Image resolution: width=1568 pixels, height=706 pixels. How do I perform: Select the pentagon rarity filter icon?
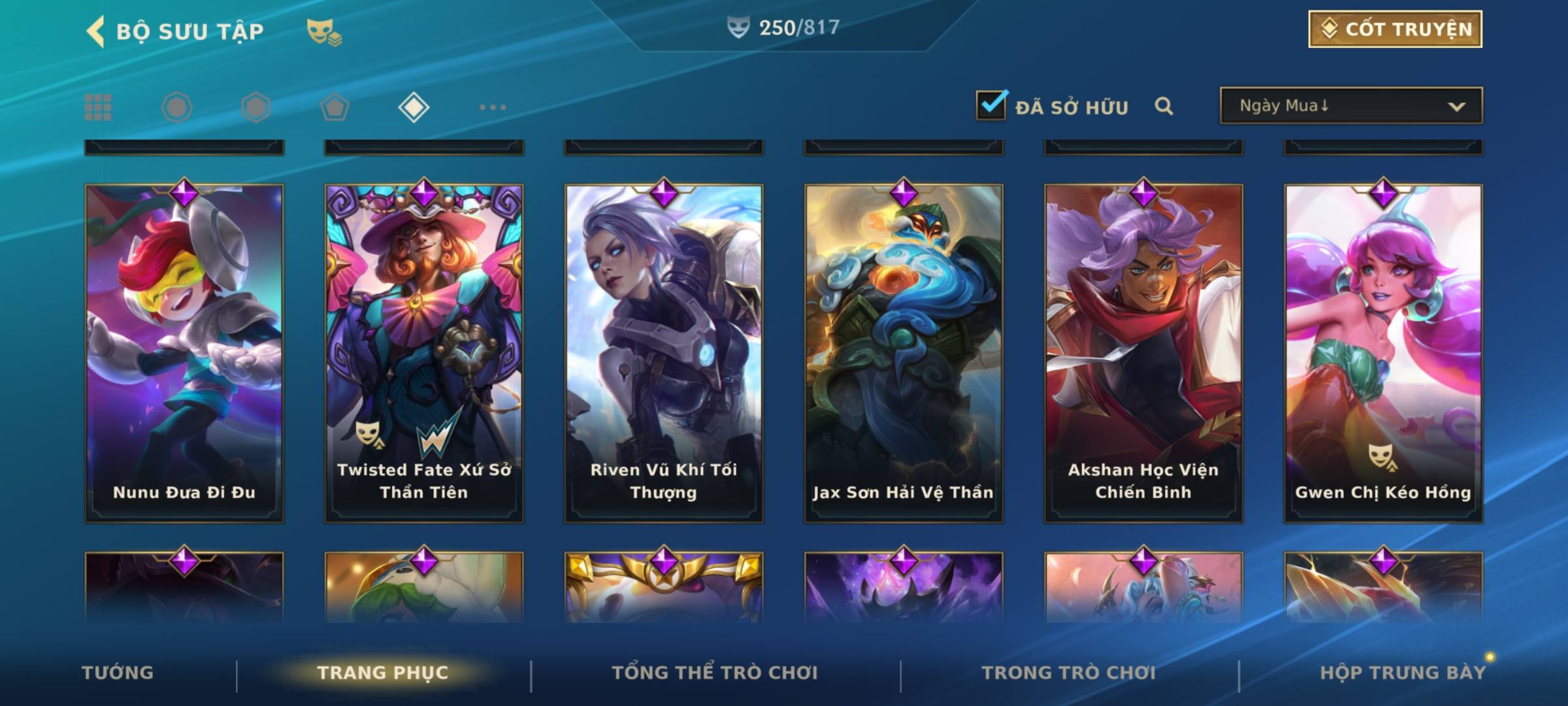tap(335, 107)
